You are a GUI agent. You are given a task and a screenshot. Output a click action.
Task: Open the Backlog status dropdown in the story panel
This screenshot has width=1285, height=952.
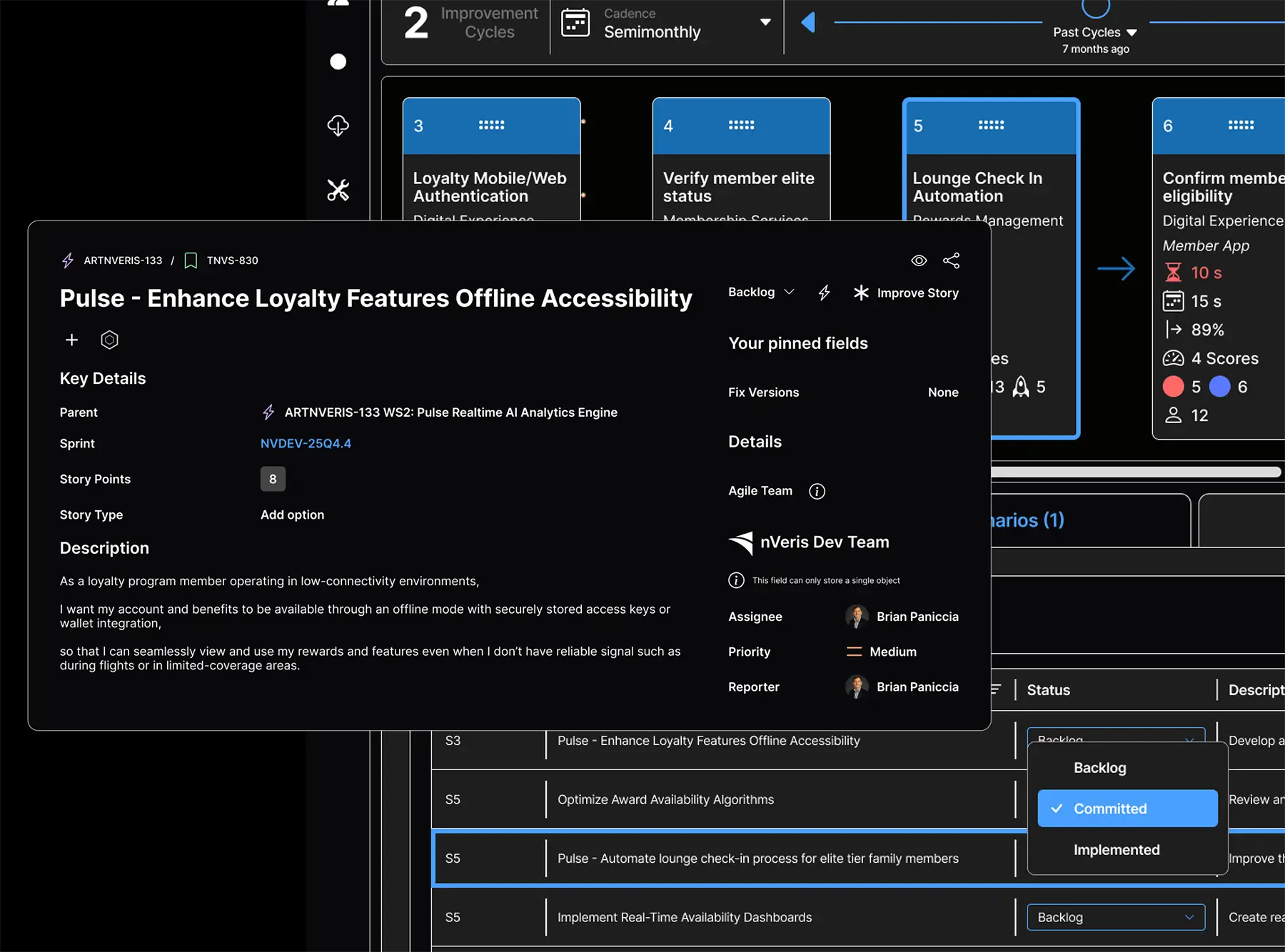click(x=761, y=292)
